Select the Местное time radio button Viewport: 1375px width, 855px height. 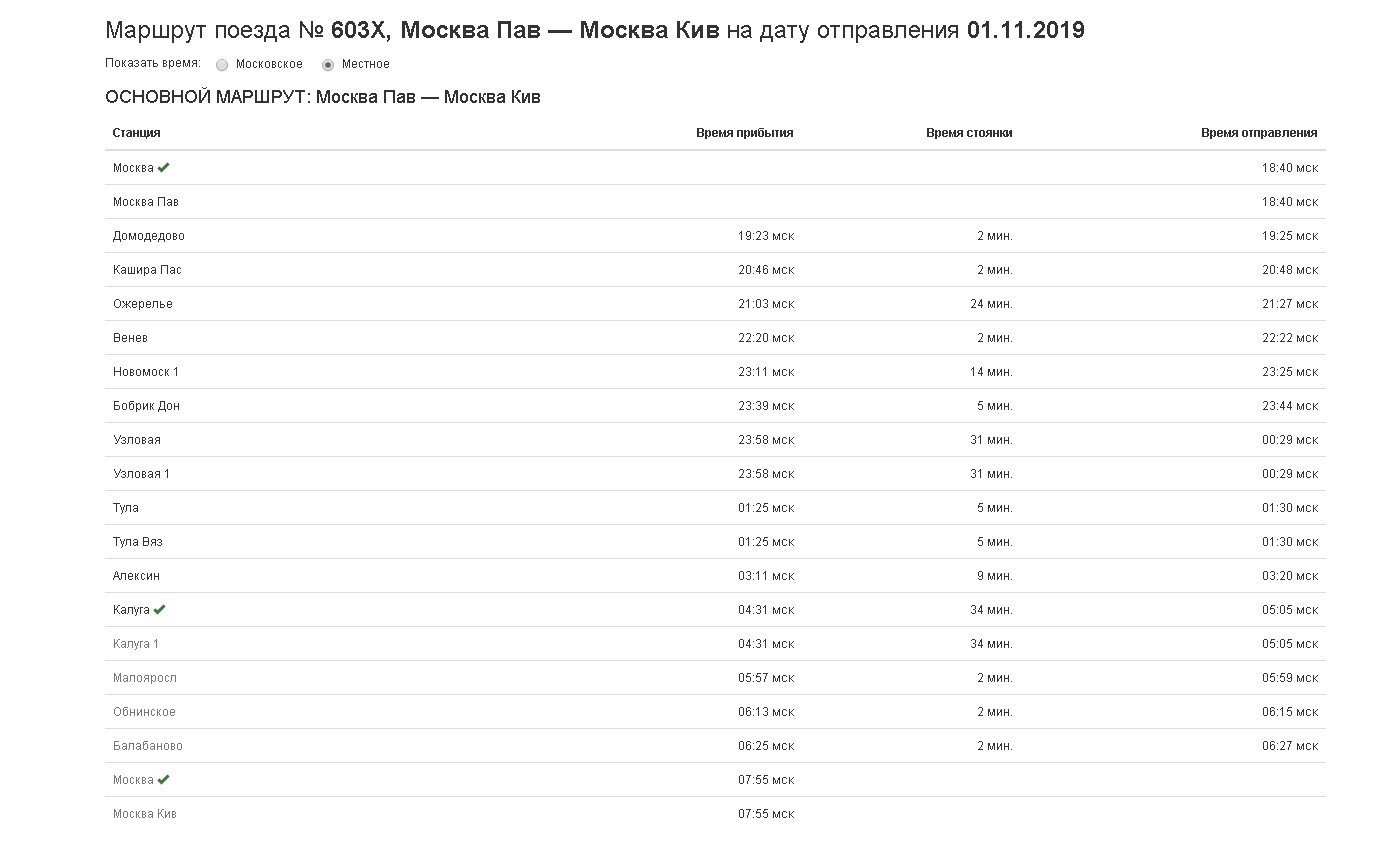(328, 65)
